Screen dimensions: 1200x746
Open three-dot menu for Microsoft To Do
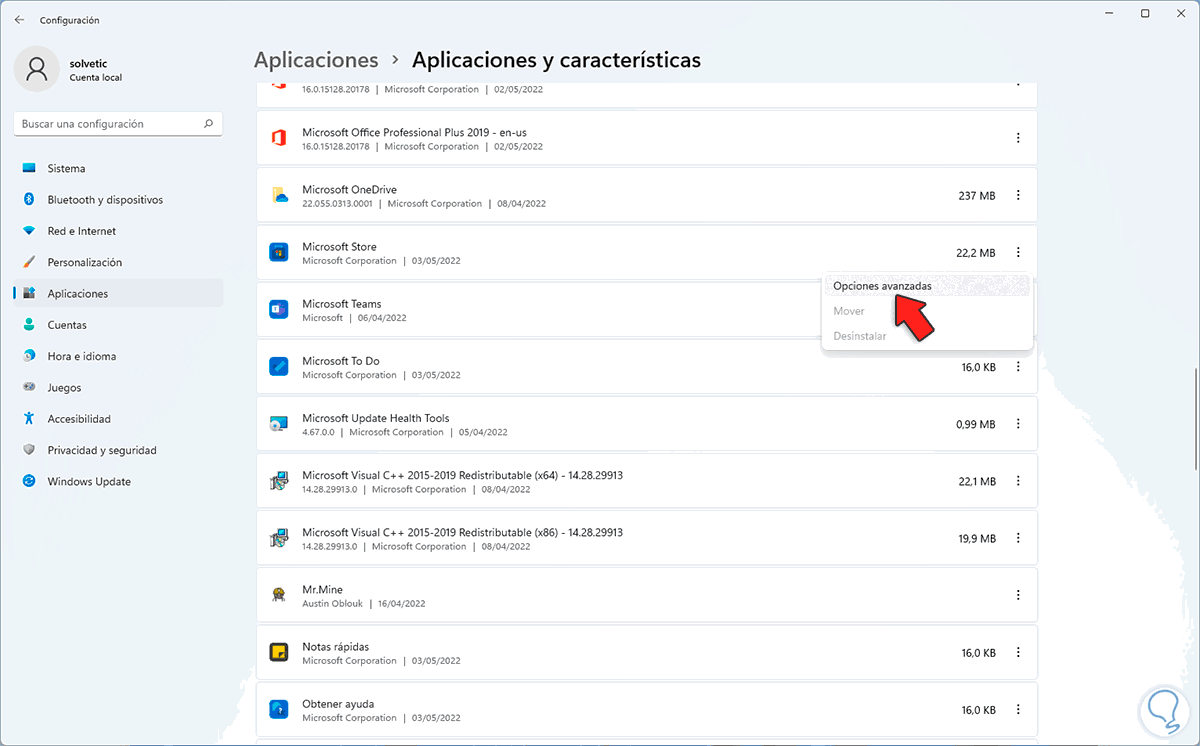(1018, 367)
